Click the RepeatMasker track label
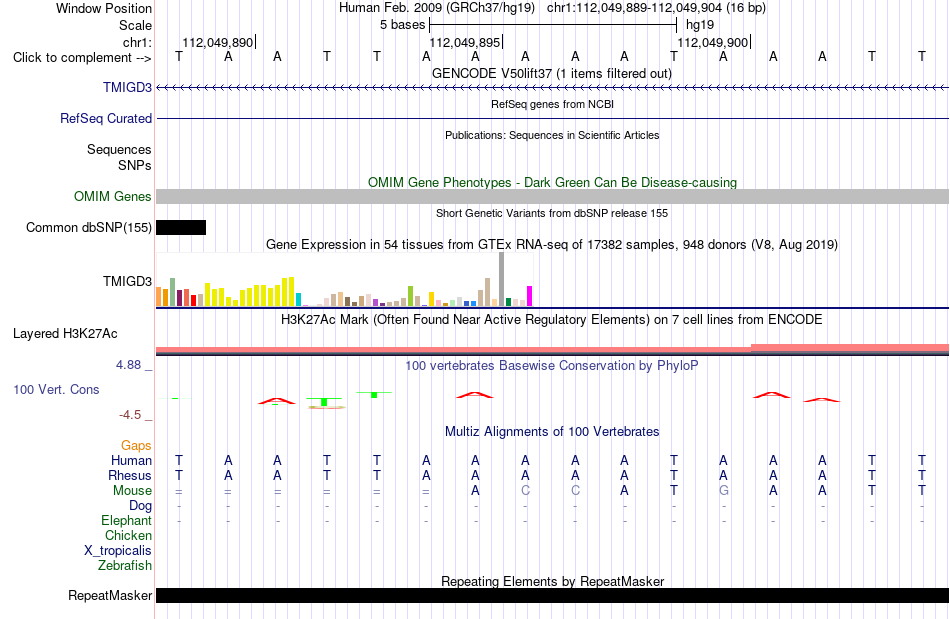The width and height of the screenshot is (950, 619). (x=110, y=595)
